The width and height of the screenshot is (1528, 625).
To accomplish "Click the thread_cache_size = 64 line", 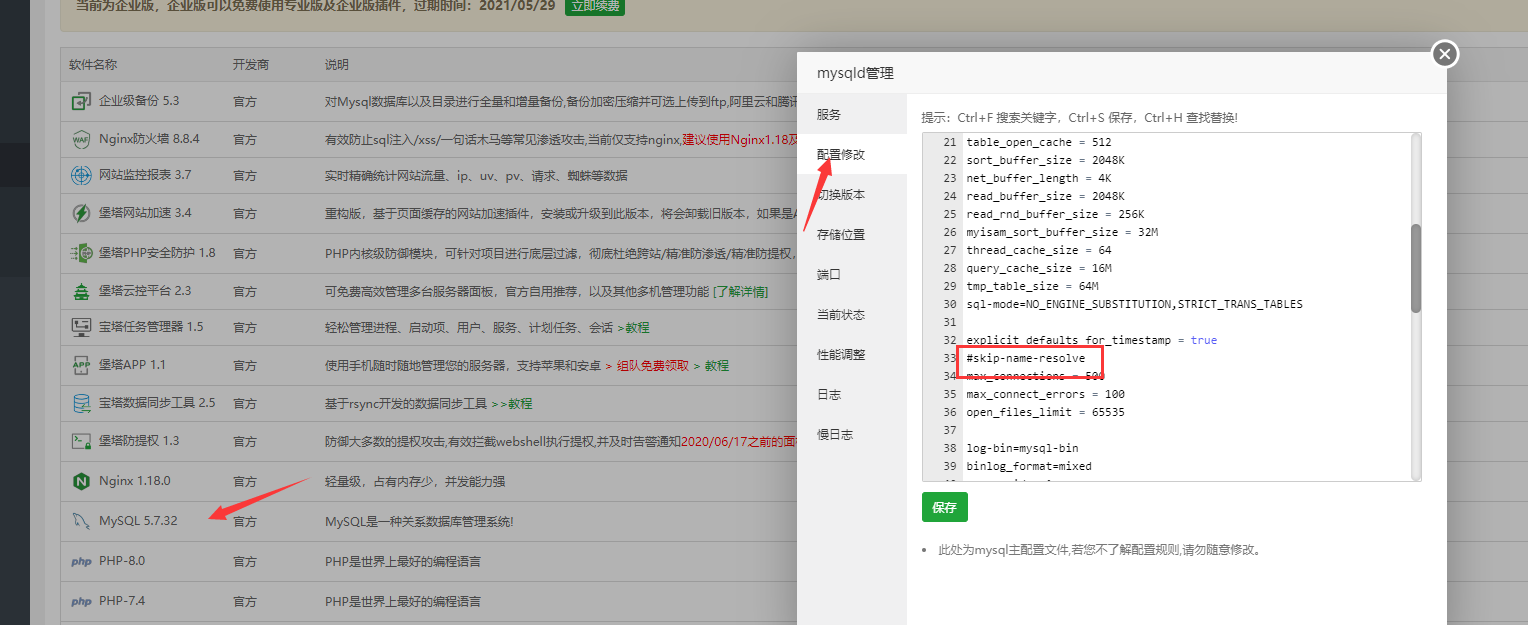I will pos(1039,250).
